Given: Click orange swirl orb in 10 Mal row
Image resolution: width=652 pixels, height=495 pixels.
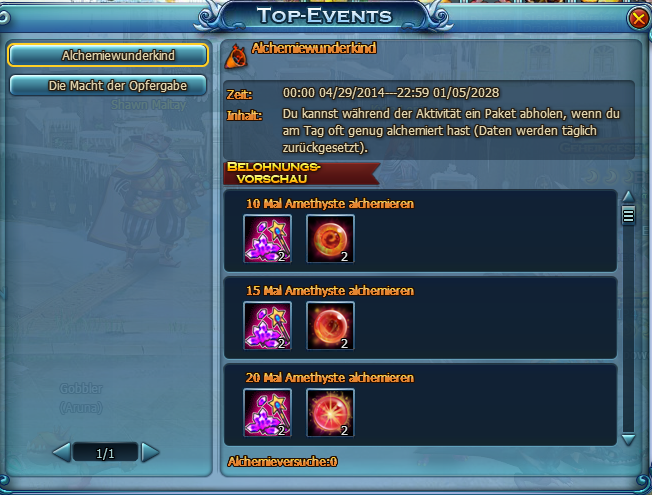Looking at the screenshot, I should point(331,239).
